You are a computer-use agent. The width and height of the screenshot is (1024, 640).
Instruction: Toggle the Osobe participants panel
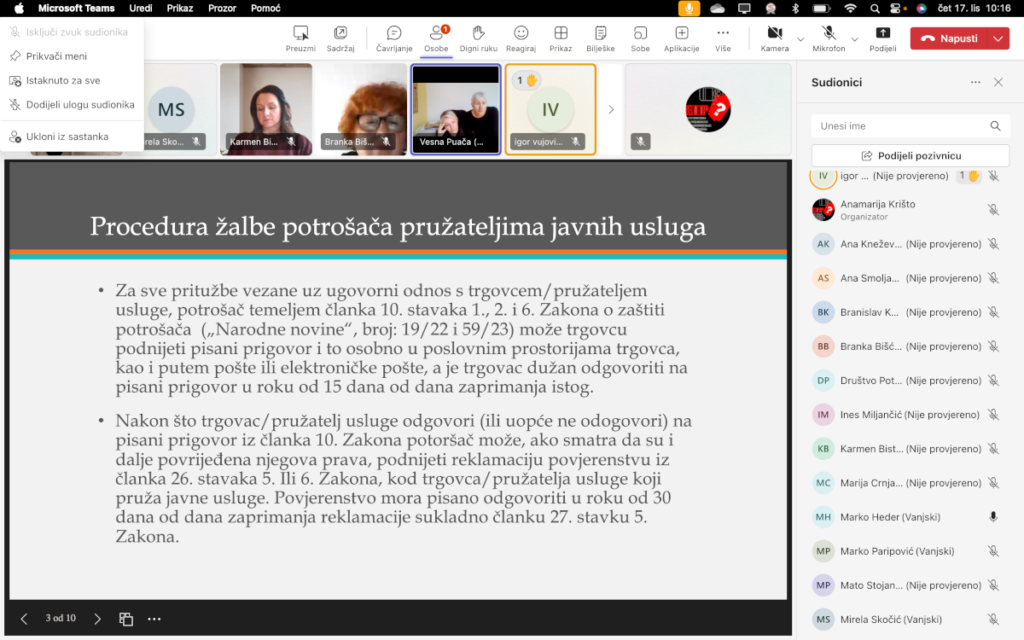point(436,39)
